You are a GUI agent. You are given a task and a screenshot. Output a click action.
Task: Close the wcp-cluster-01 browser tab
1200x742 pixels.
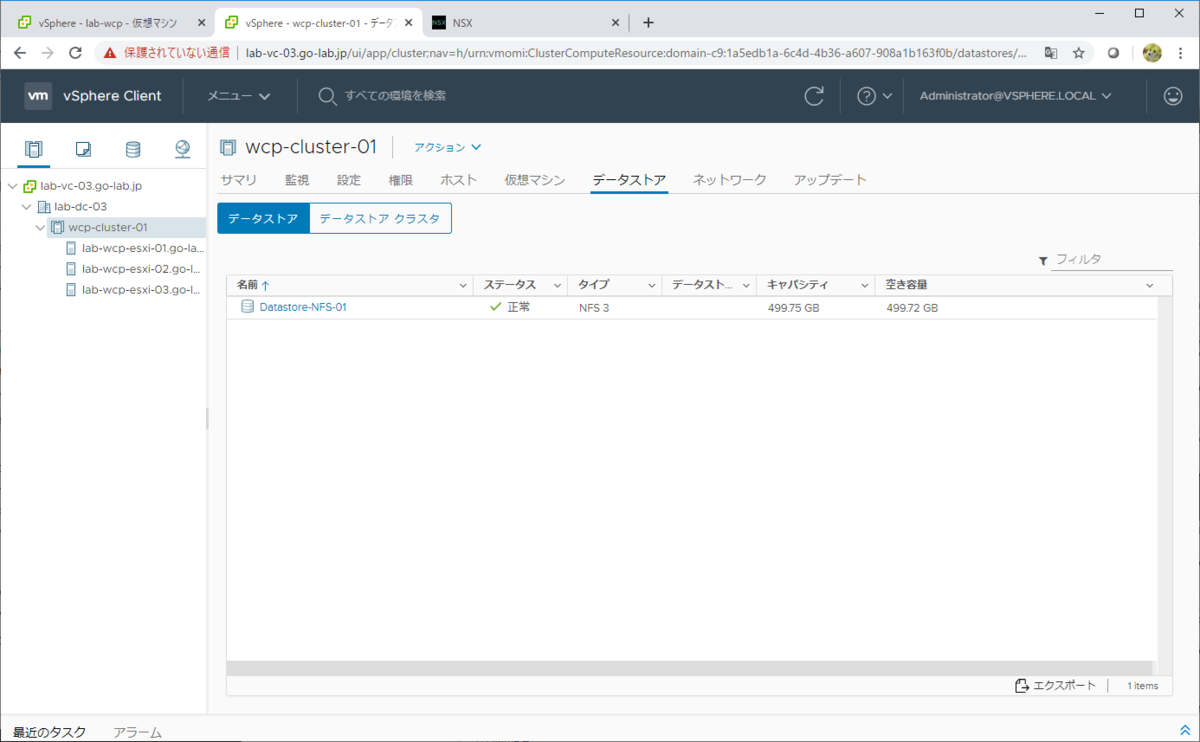coord(406,22)
